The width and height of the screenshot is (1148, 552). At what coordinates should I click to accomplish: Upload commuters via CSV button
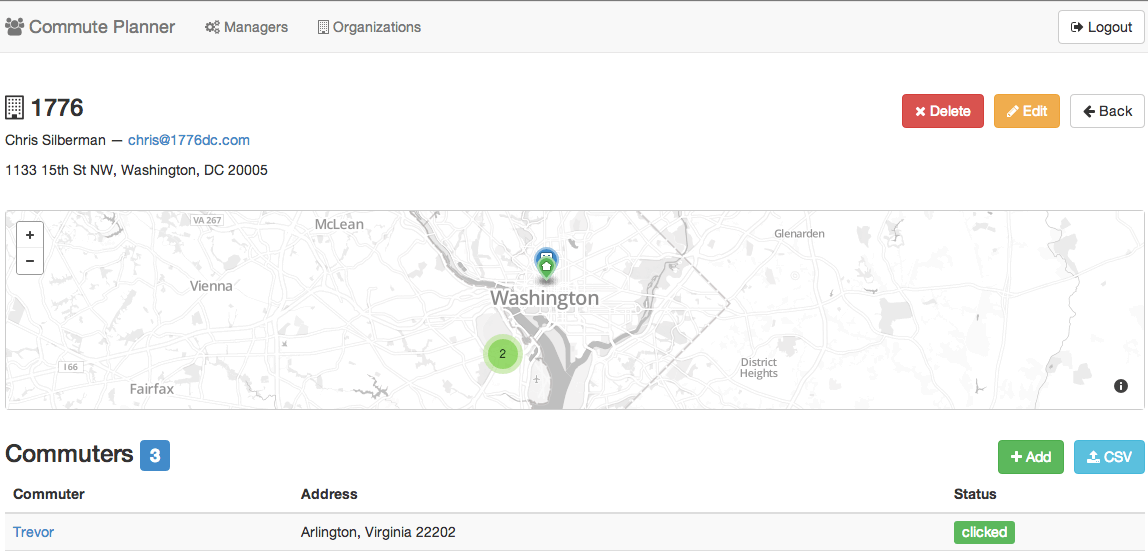pyautogui.click(x=1109, y=457)
